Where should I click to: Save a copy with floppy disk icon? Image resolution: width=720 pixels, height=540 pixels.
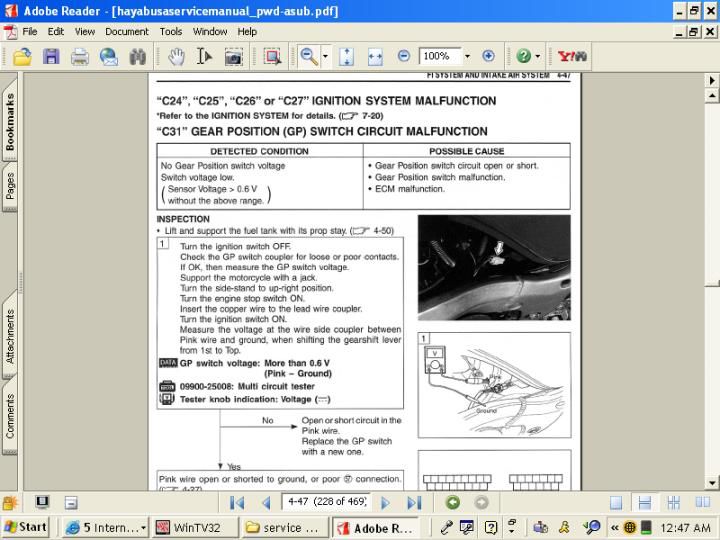[x=51, y=57]
